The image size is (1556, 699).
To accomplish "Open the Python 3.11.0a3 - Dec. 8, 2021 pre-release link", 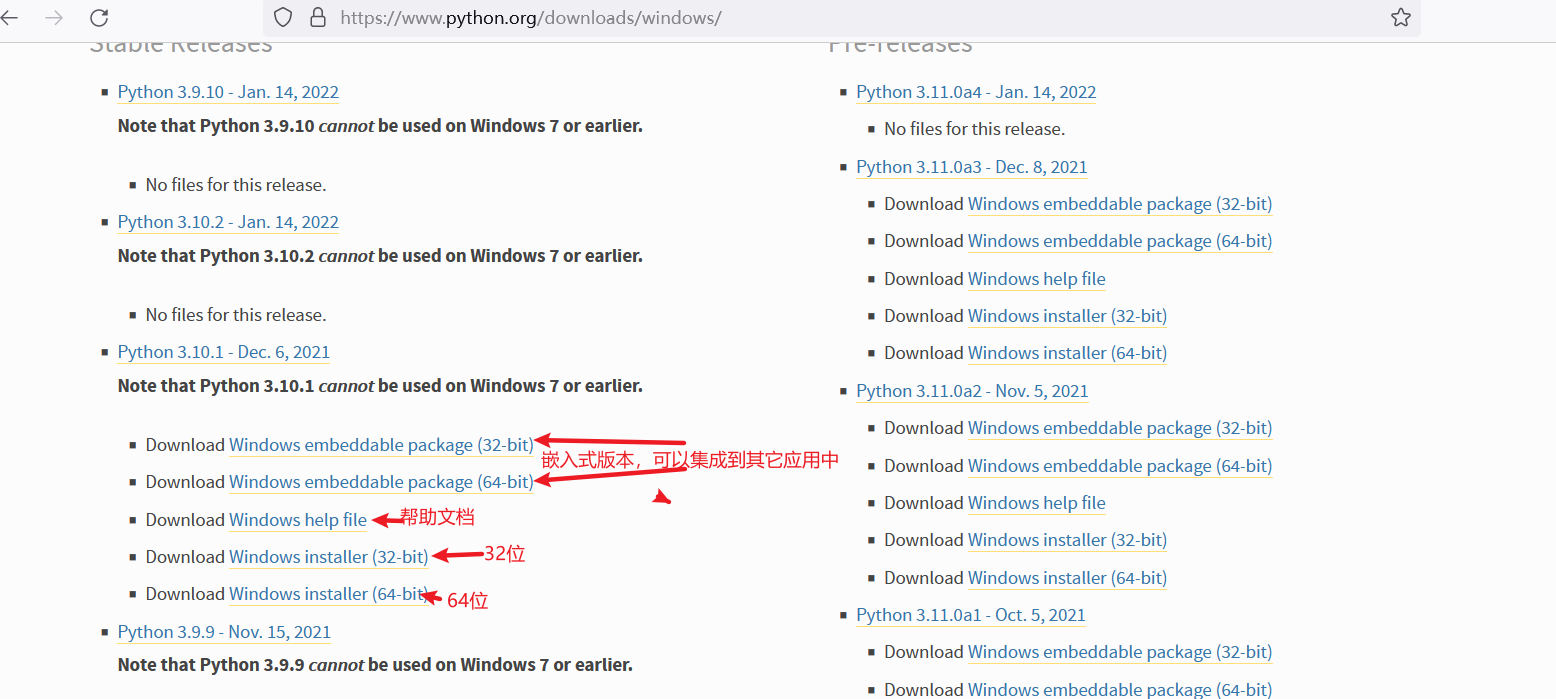I will pos(972,167).
